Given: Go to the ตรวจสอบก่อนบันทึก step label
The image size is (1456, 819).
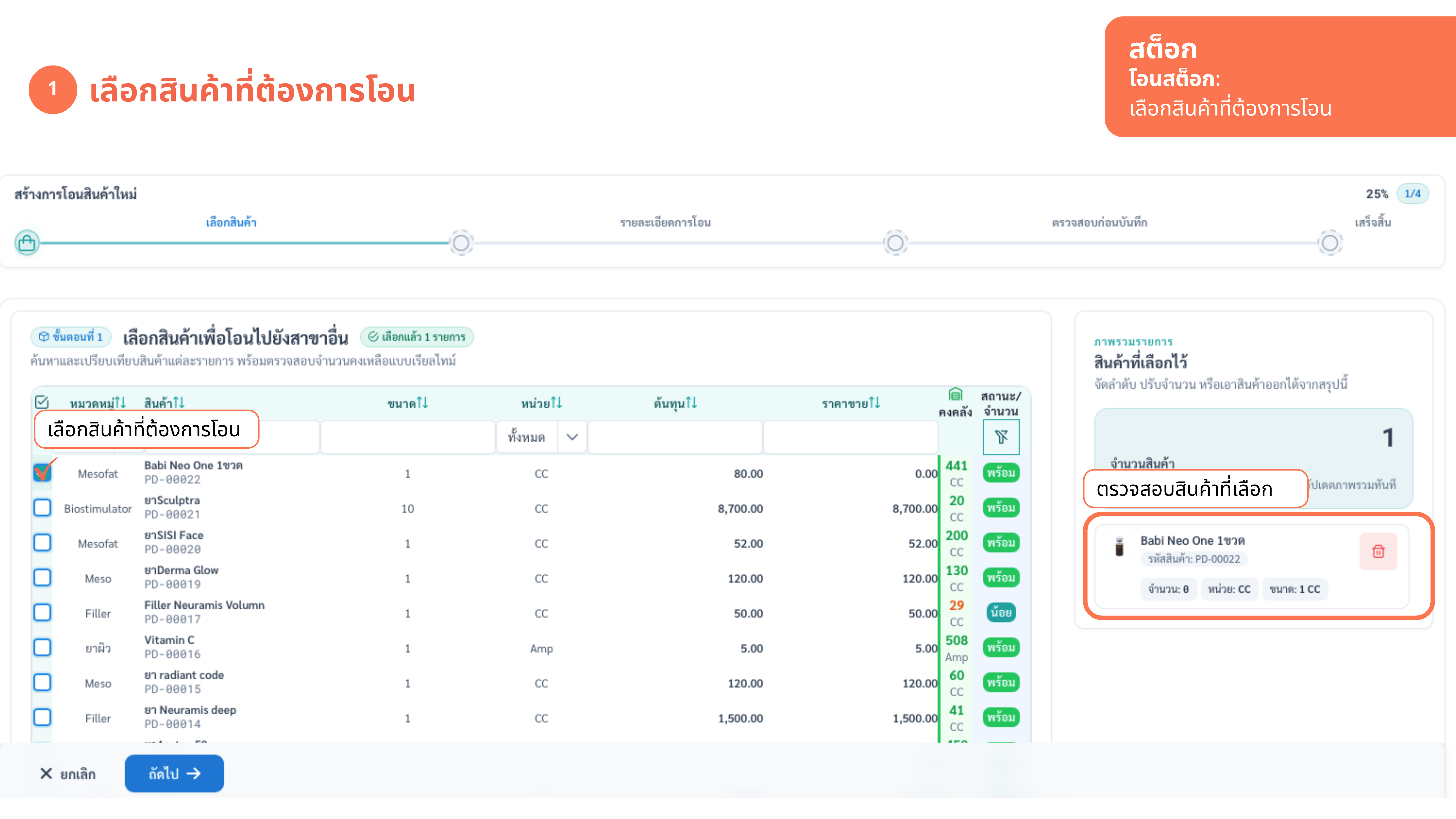Looking at the screenshot, I should click(1099, 223).
